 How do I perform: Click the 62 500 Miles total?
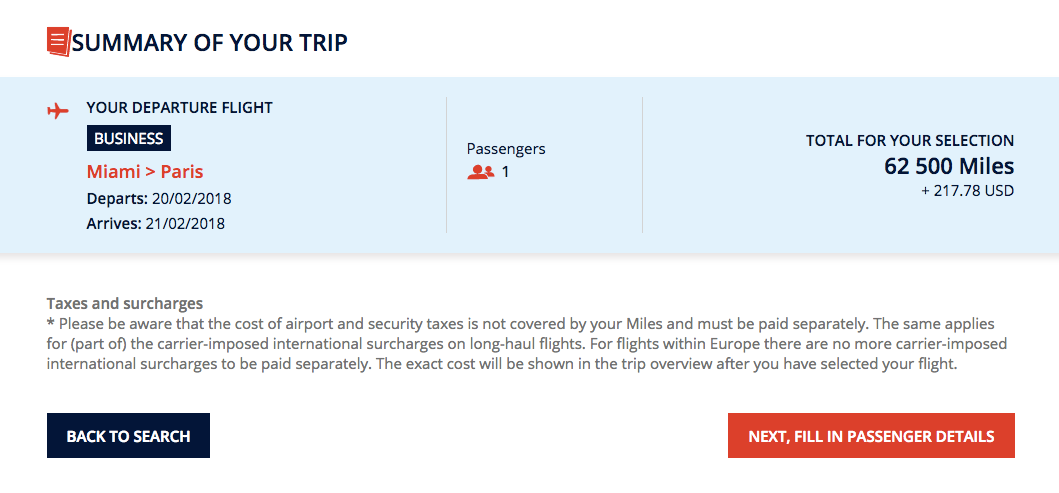pos(949,166)
